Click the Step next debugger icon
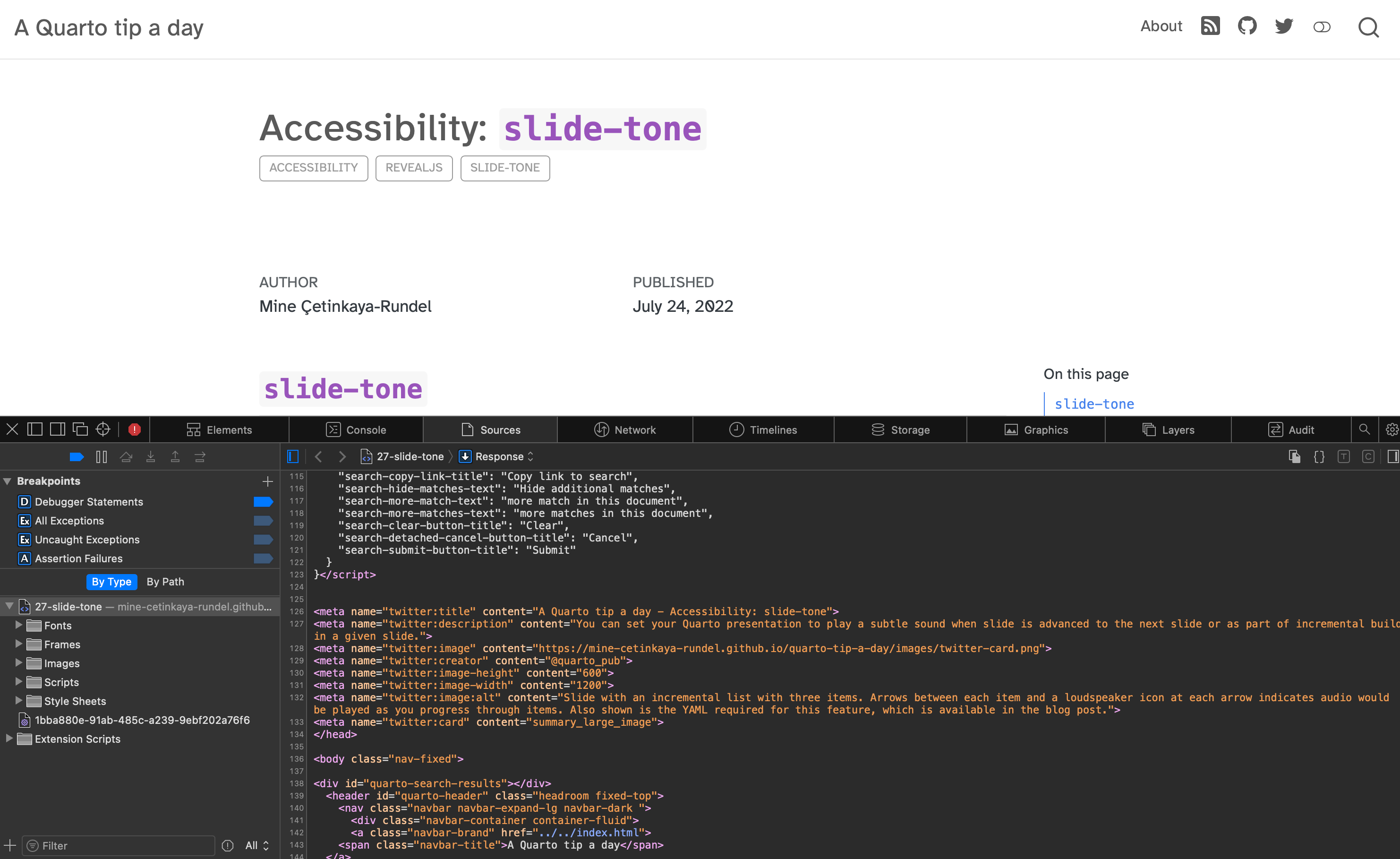The image size is (1400, 859). click(x=200, y=456)
